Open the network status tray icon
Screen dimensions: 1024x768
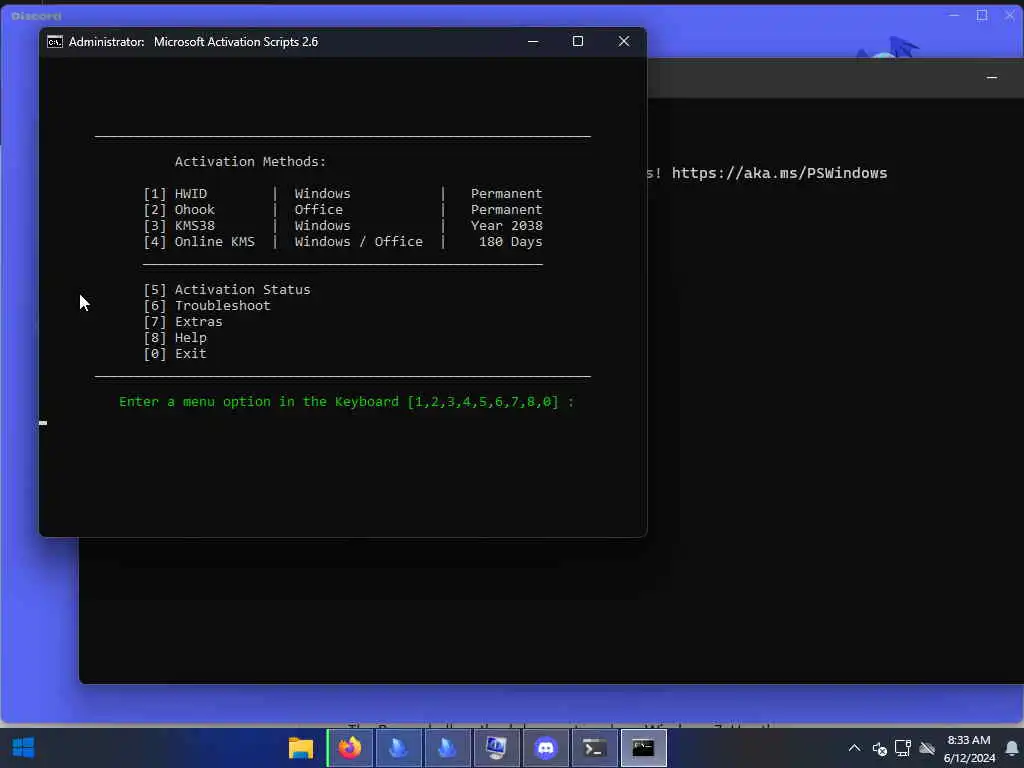[x=903, y=748]
